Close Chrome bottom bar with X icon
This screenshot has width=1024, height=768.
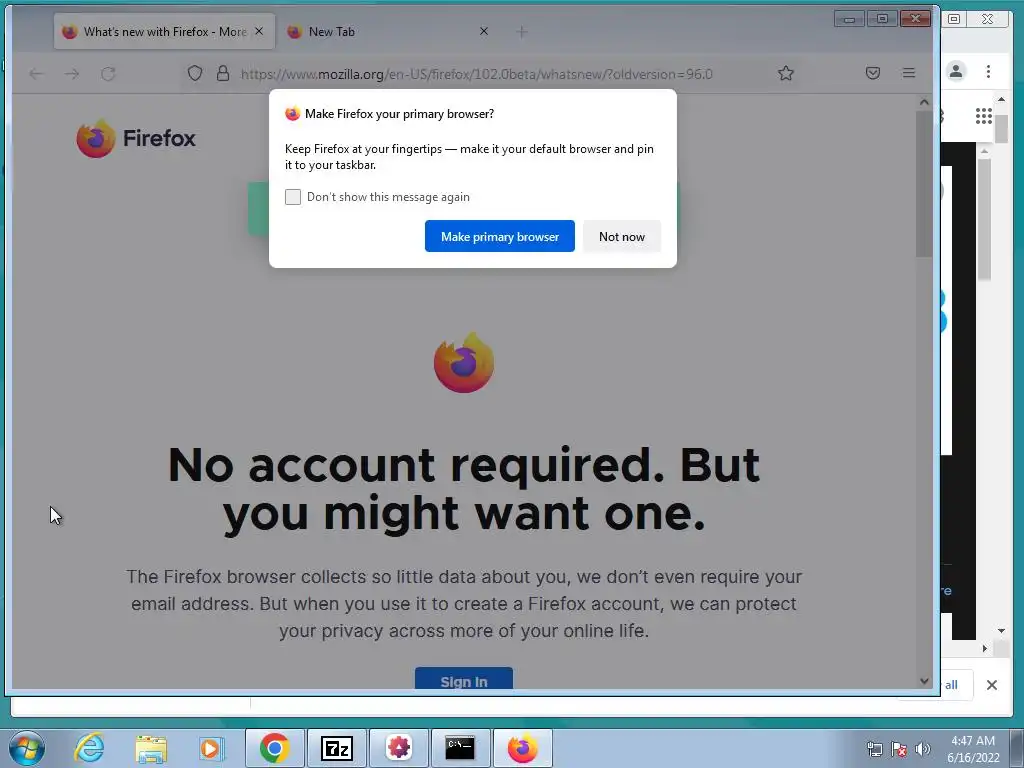tap(991, 685)
